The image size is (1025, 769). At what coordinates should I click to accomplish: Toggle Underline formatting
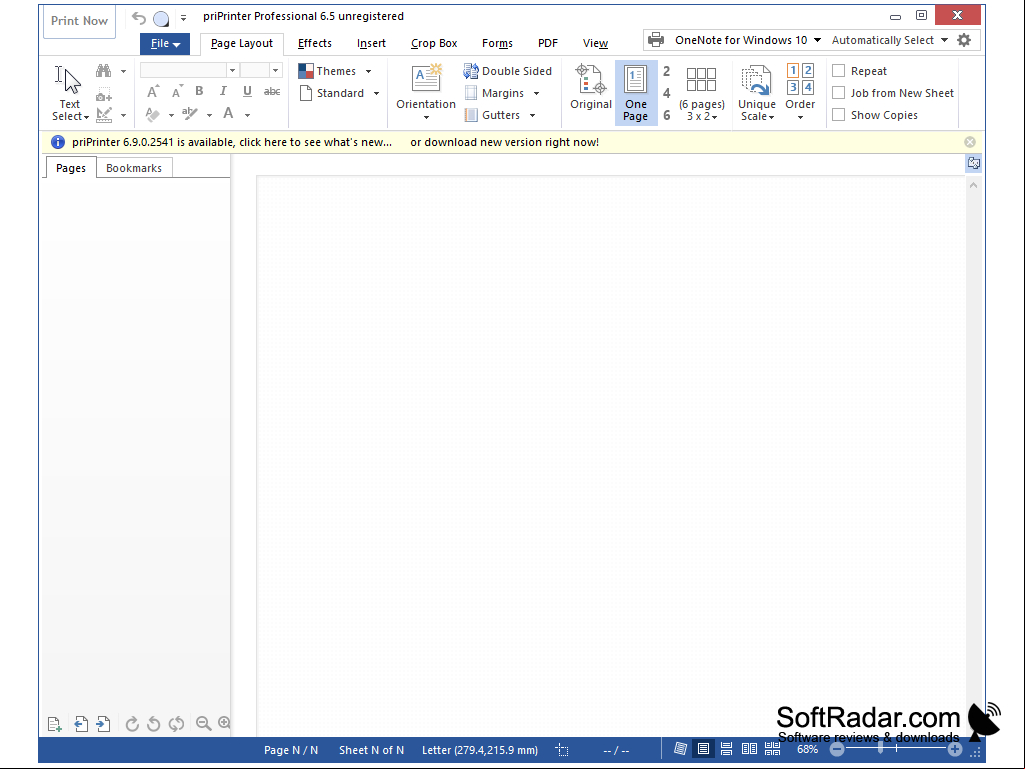pyautogui.click(x=247, y=91)
